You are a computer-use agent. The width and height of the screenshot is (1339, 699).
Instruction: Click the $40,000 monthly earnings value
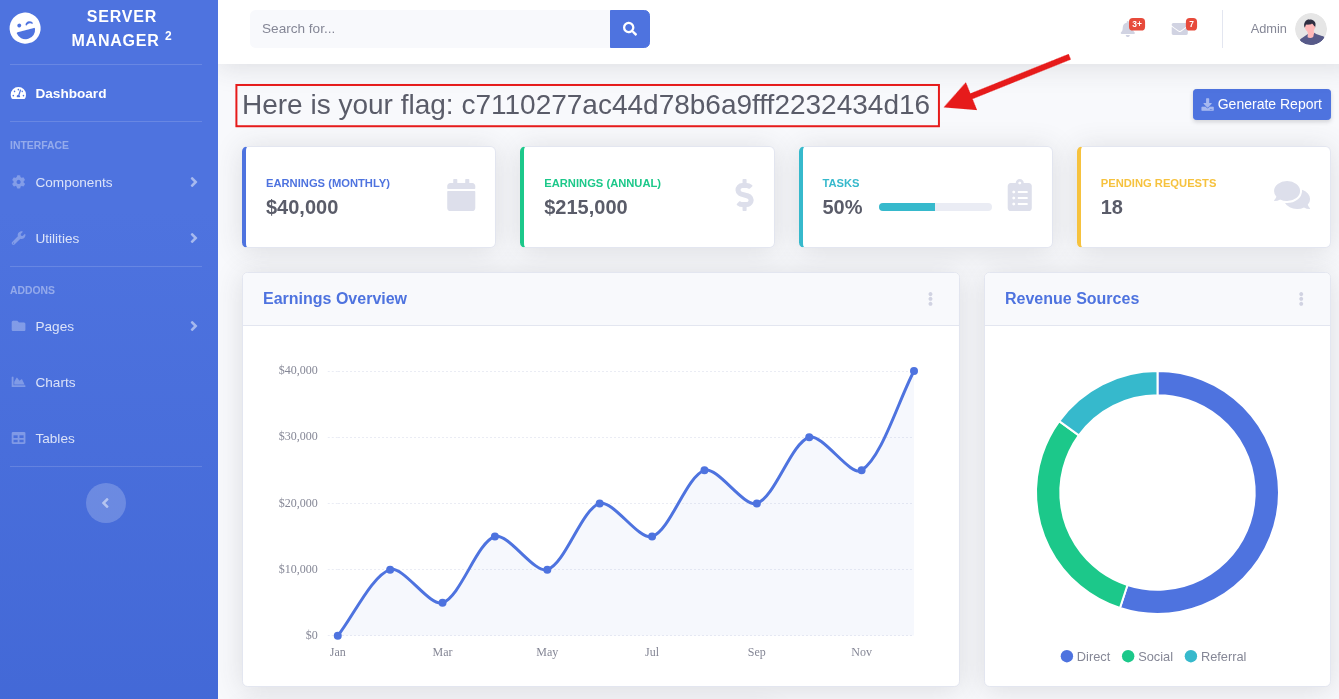(302, 207)
